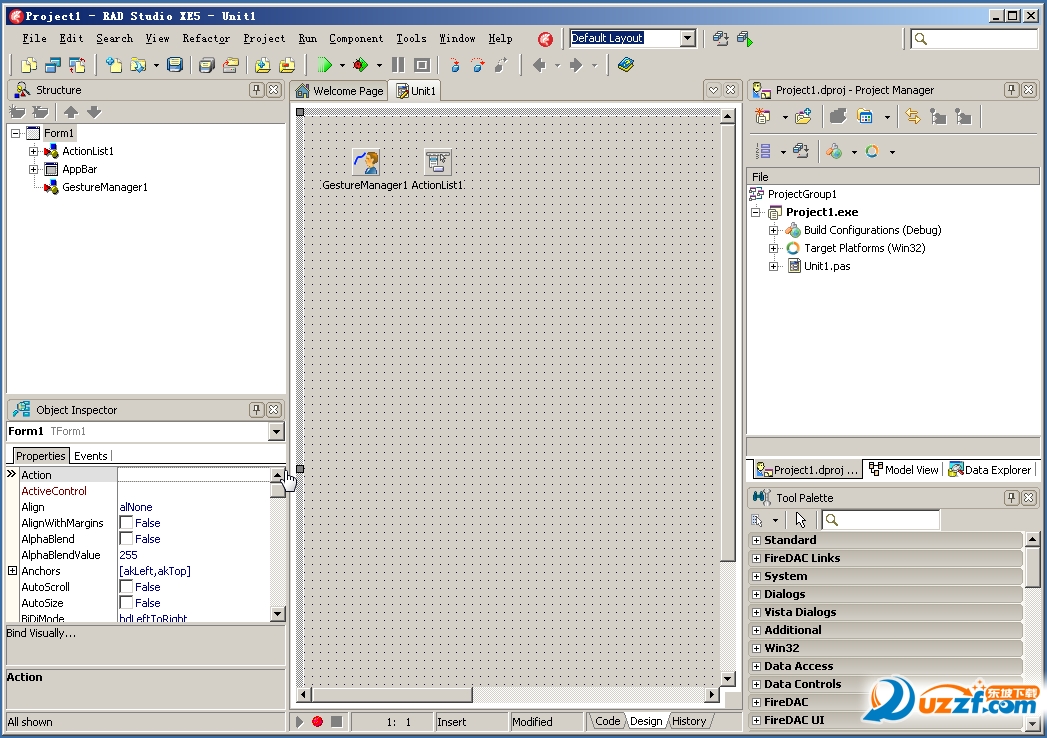Switch to the Welcome Page tab
This screenshot has width=1047, height=738.
340,90
